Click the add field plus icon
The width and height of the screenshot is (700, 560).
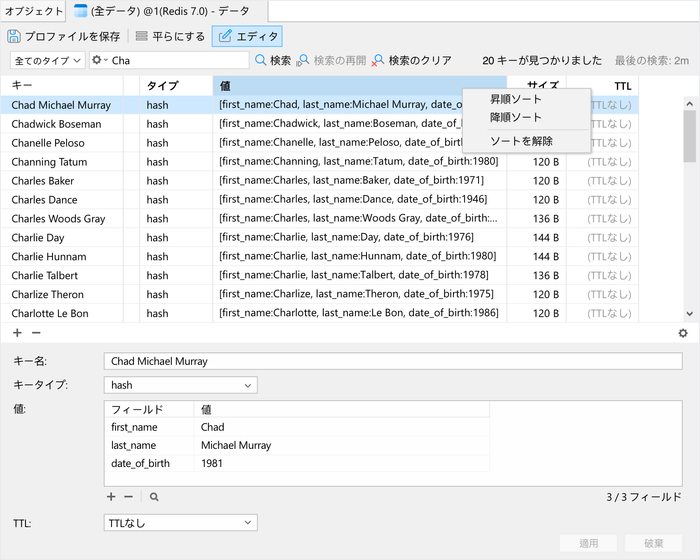(x=111, y=496)
